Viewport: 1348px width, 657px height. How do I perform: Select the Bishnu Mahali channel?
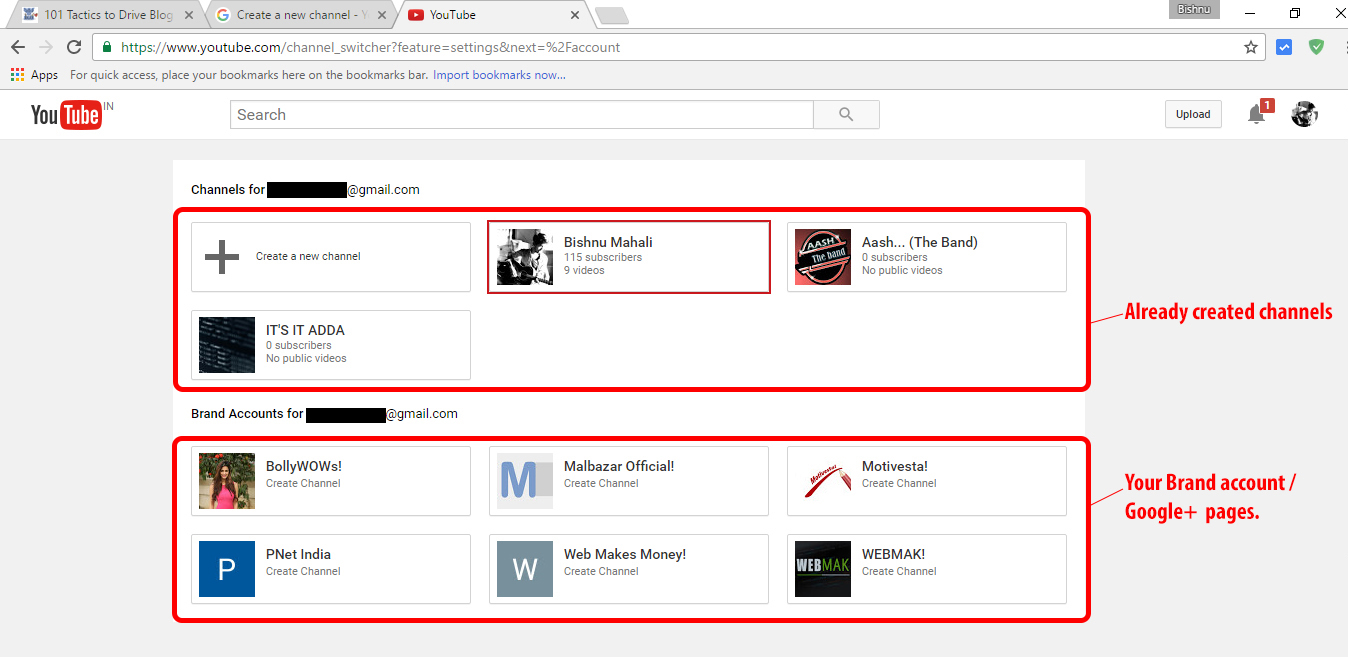point(629,257)
